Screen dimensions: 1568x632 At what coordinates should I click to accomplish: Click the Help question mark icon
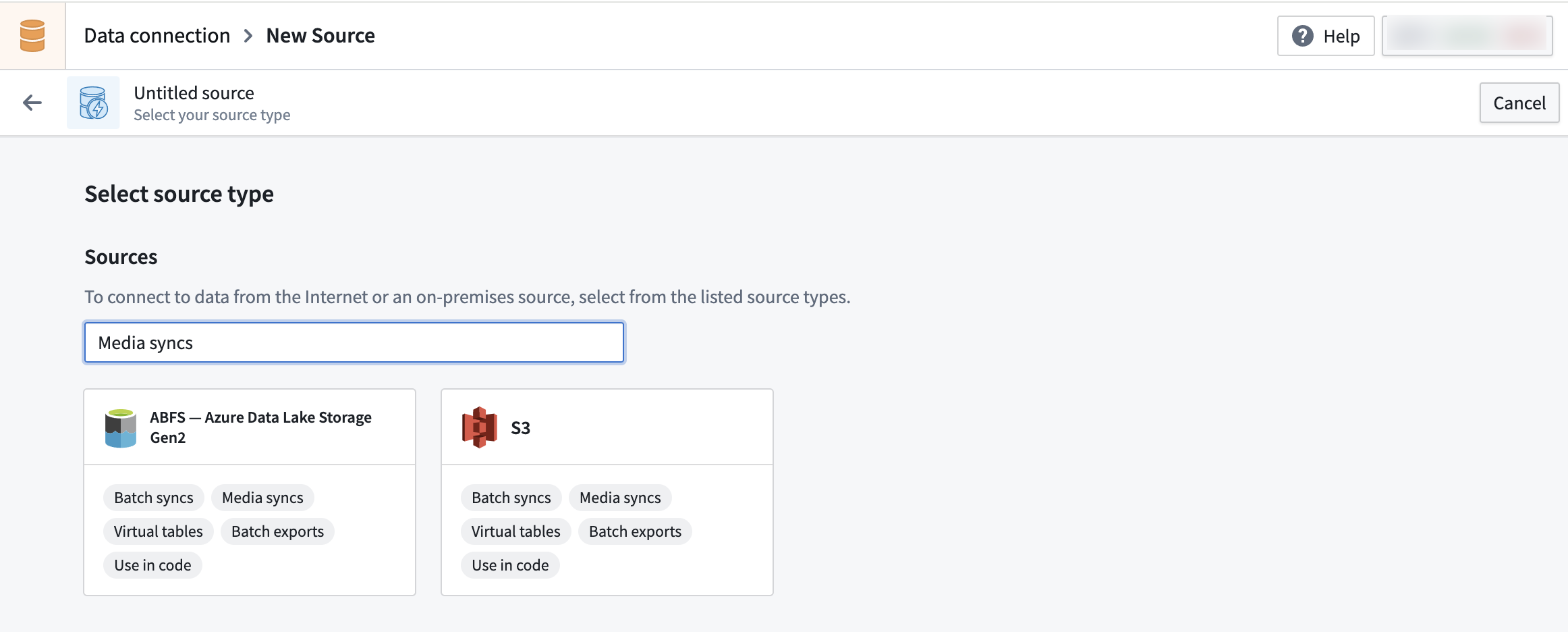pyautogui.click(x=1302, y=36)
